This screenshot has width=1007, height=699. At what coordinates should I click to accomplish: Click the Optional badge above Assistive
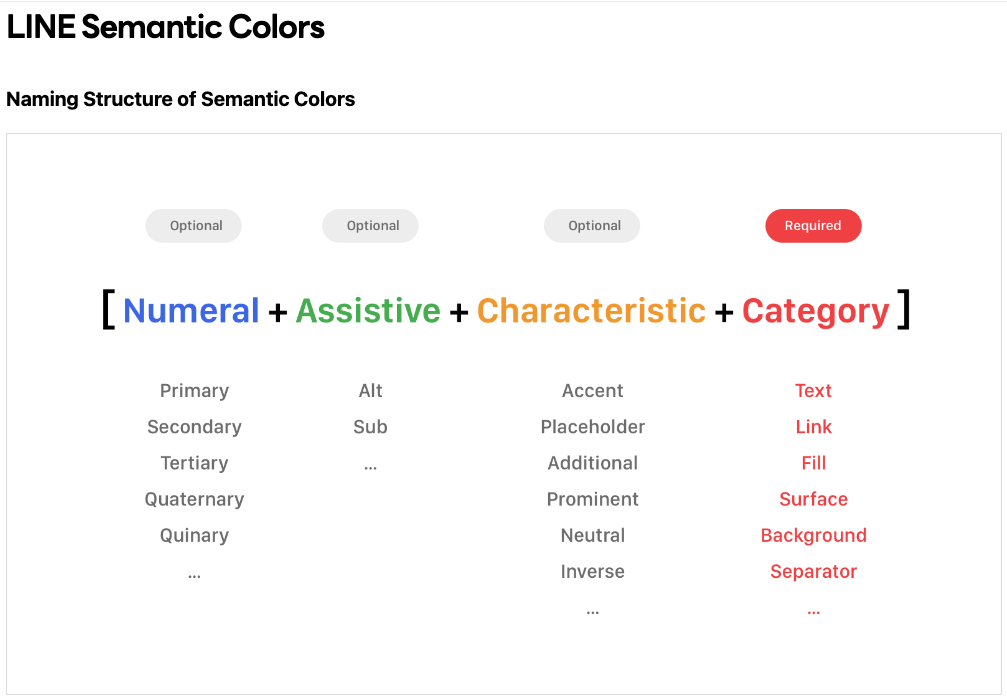tap(371, 226)
